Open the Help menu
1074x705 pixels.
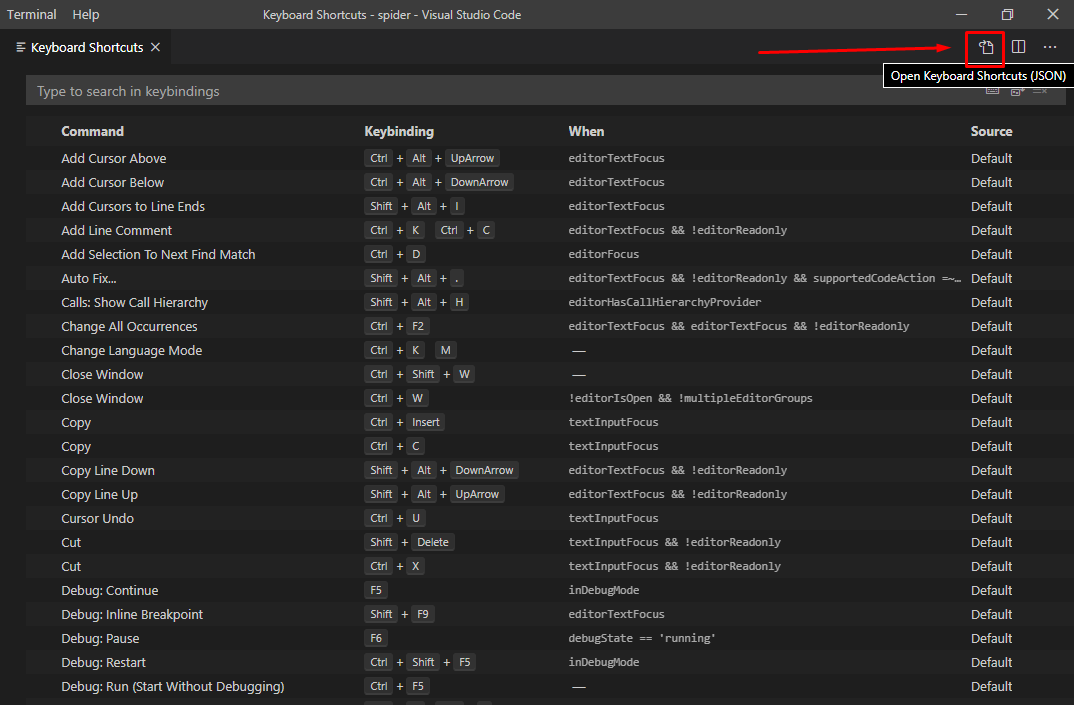pos(85,14)
